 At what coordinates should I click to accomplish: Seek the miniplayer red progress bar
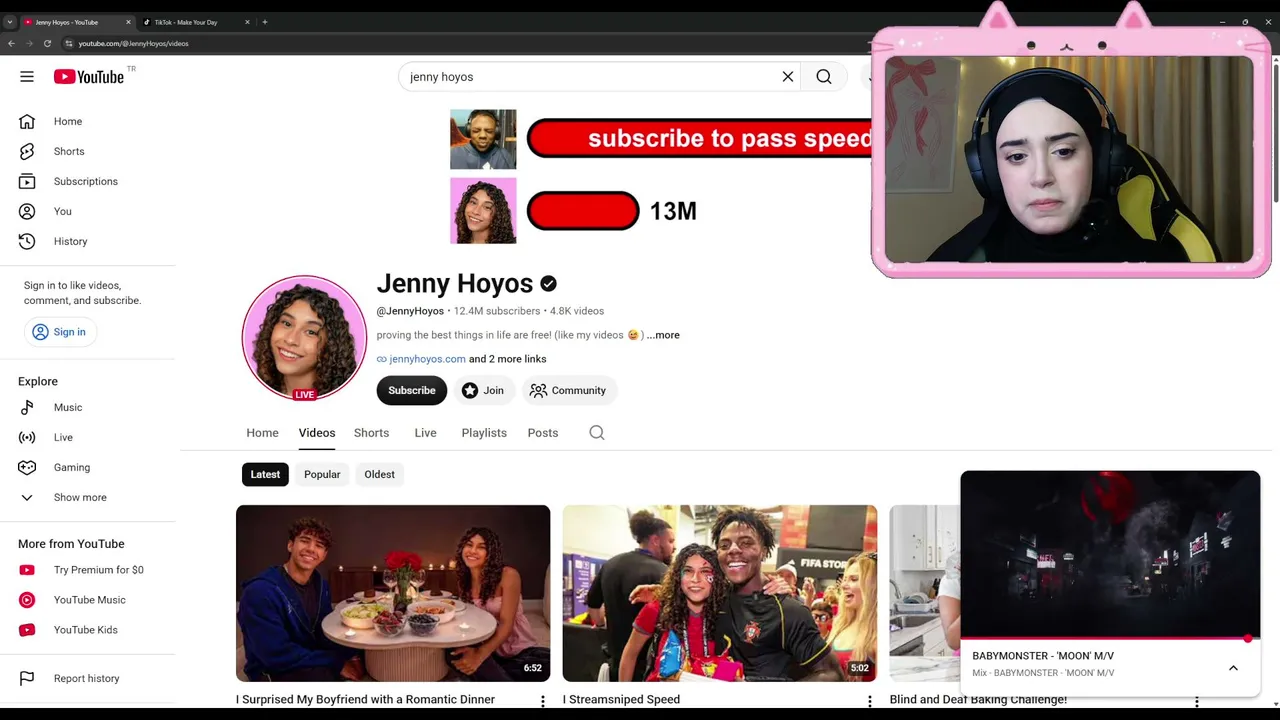point(1110,638)
